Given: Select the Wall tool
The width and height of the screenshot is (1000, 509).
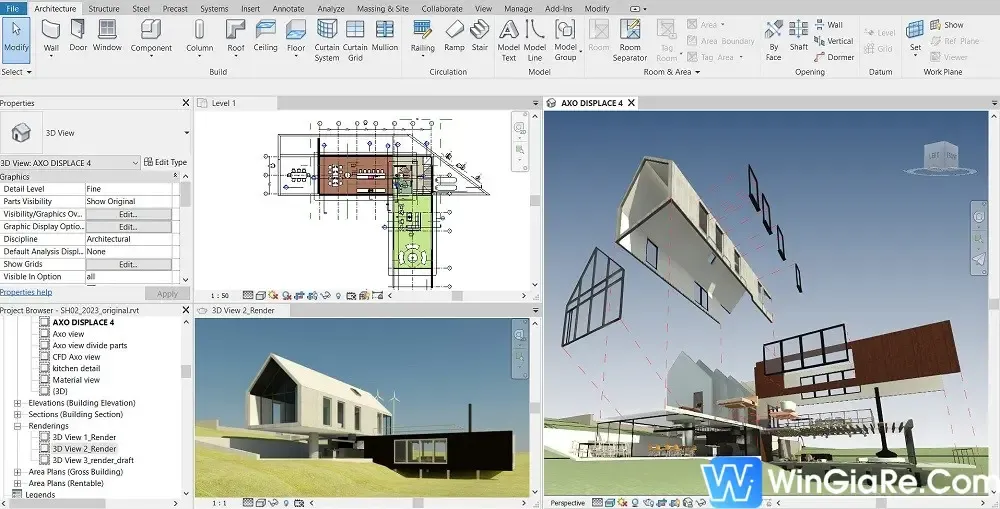Looking at the screenshot, I should pos(51,36).
